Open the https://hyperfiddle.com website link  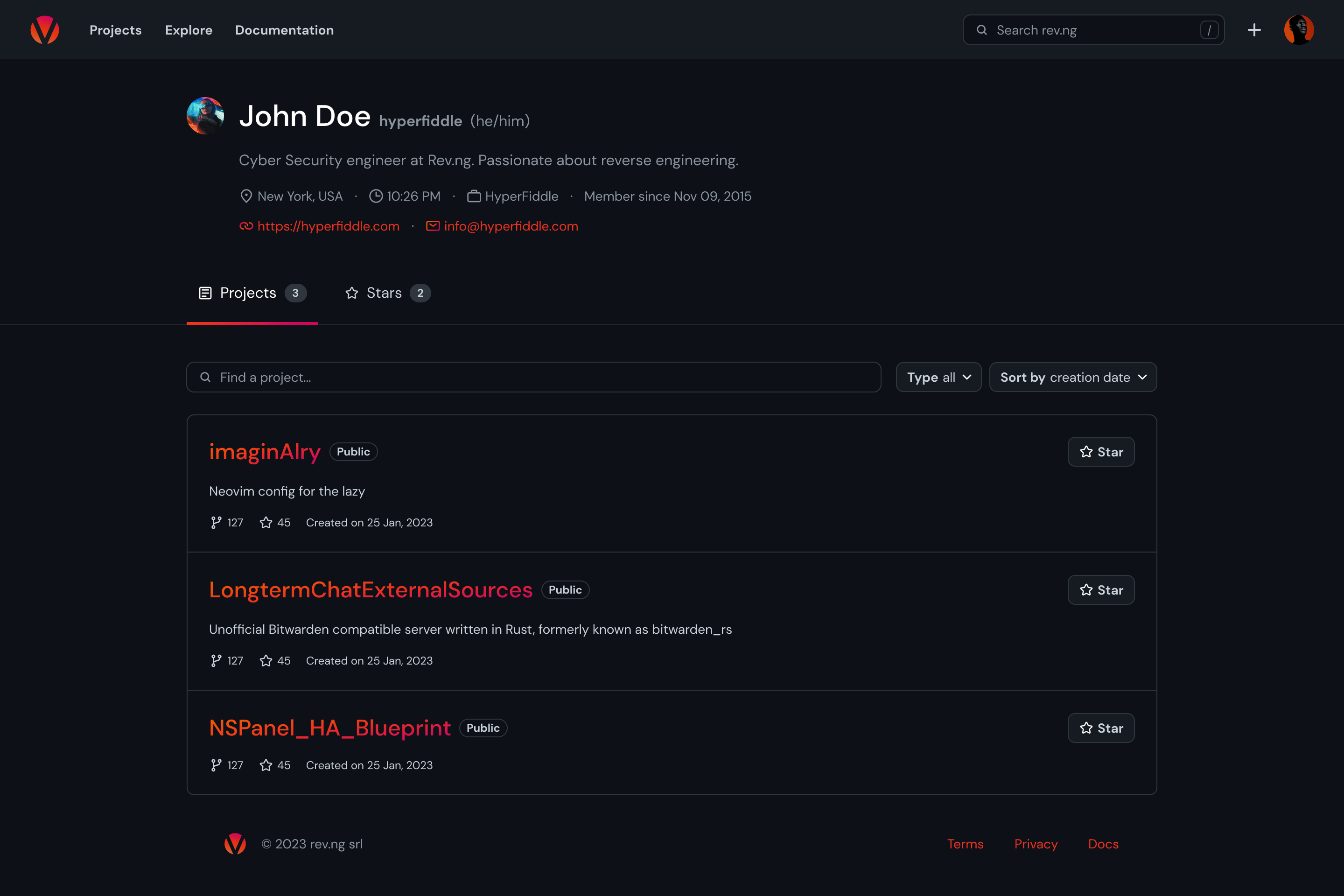click(x=328, y=226)
